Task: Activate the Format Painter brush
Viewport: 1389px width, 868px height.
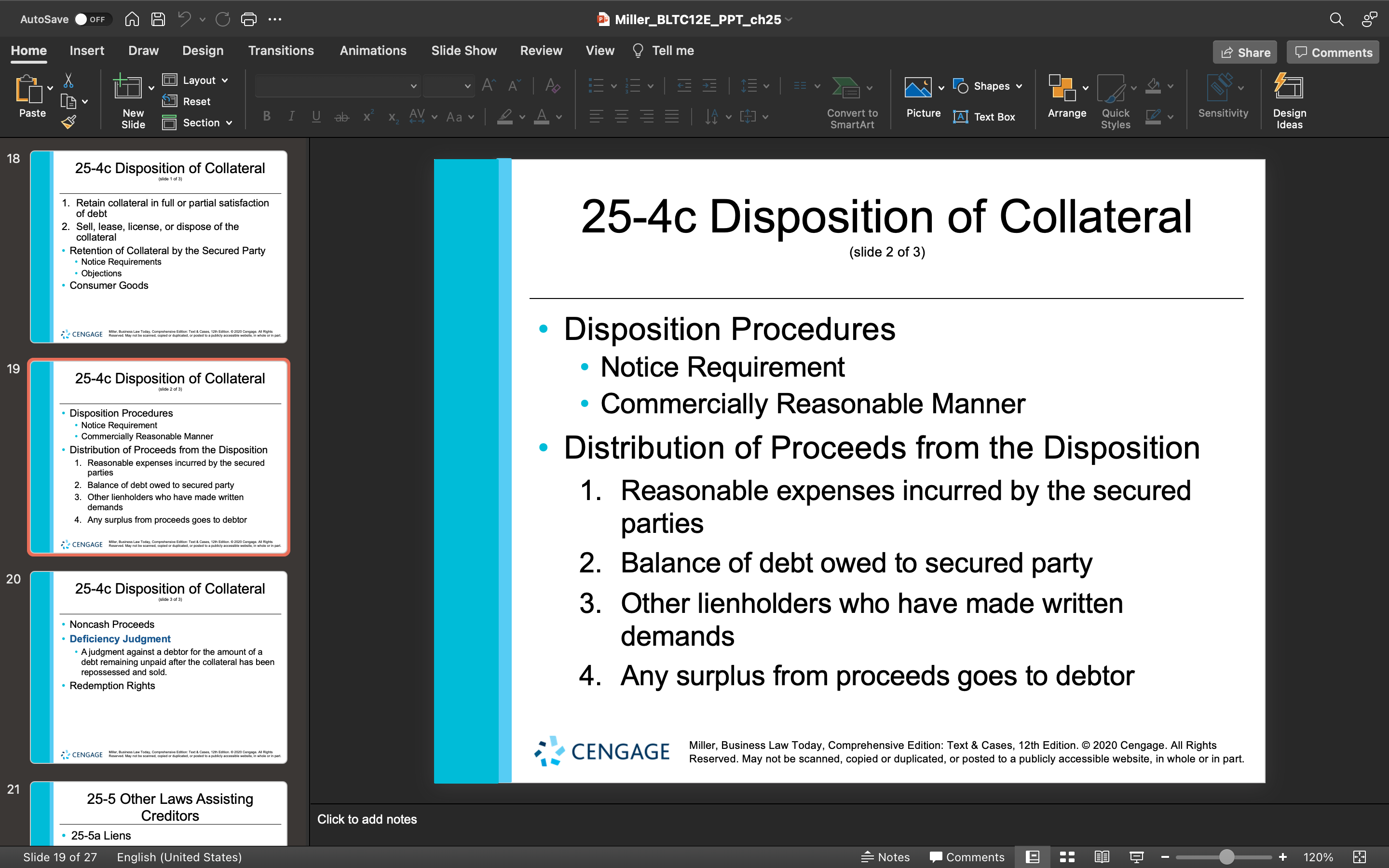Action: pos(68,122)
